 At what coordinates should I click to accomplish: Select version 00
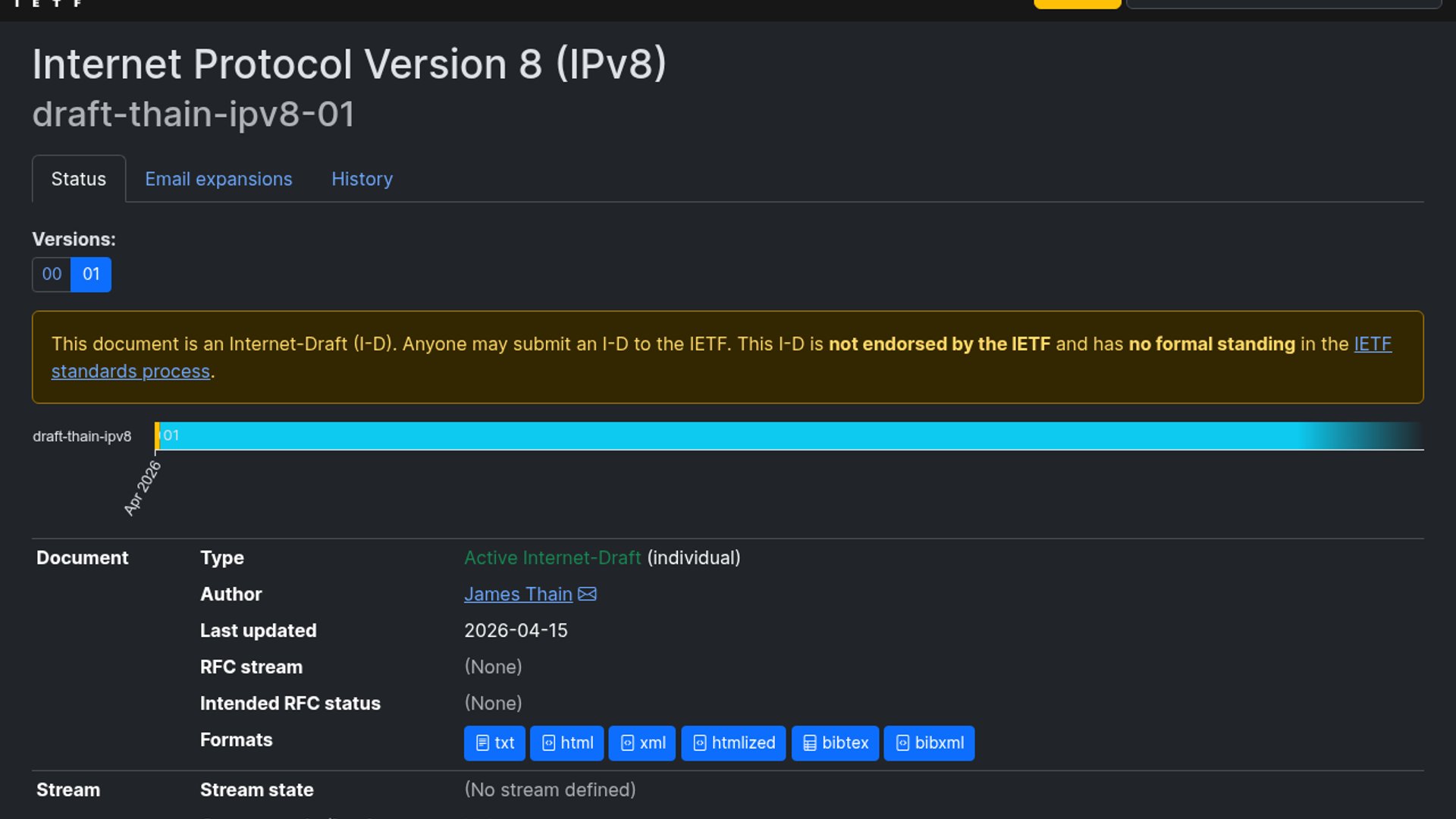(52, 275)
